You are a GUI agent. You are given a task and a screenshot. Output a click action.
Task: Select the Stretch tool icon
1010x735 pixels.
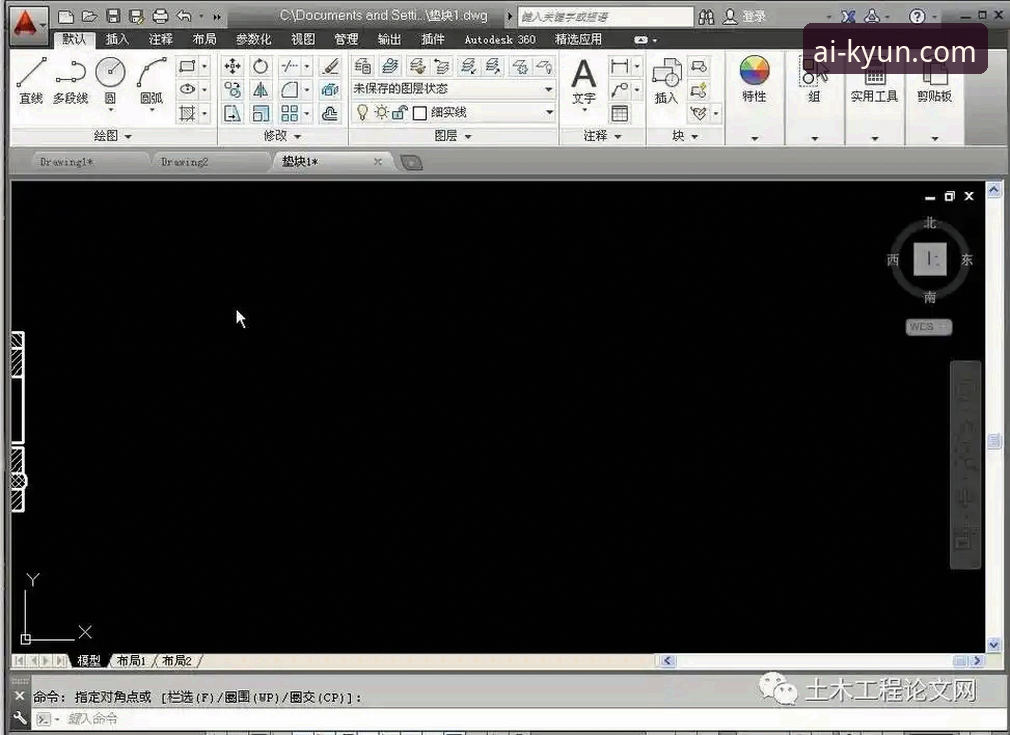pyautogui.click(x=232, y=113)
